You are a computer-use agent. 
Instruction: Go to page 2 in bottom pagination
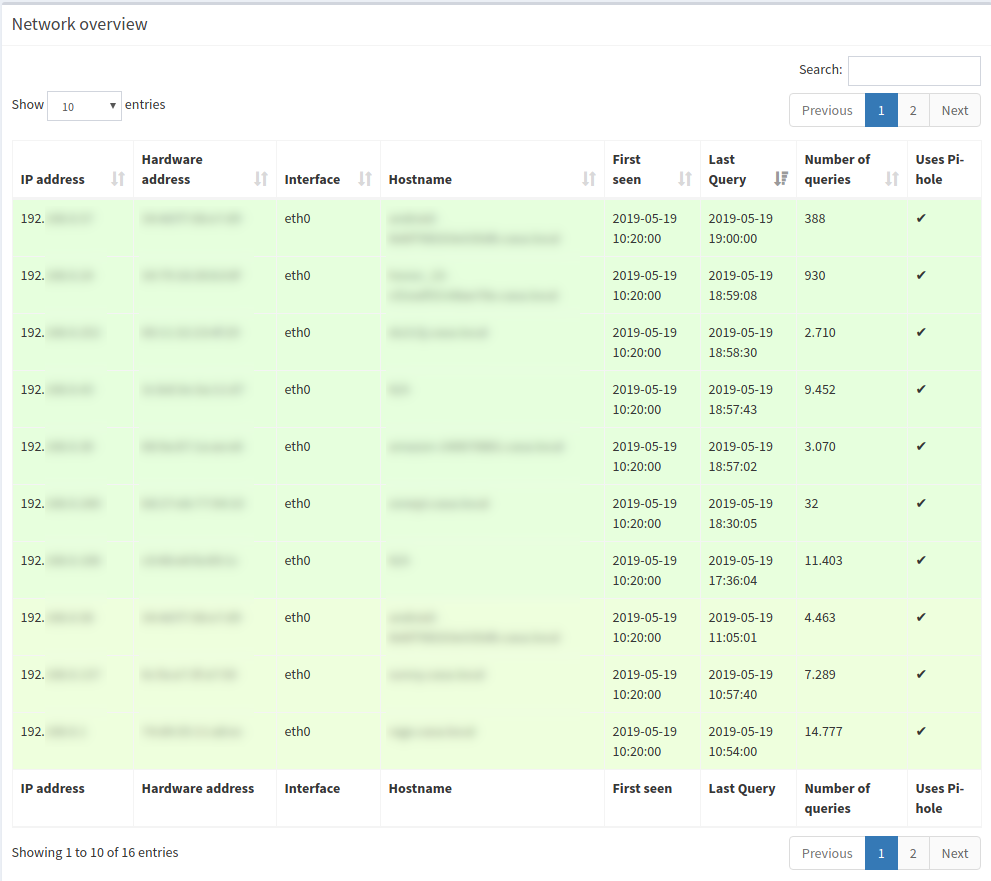point(913,853)
